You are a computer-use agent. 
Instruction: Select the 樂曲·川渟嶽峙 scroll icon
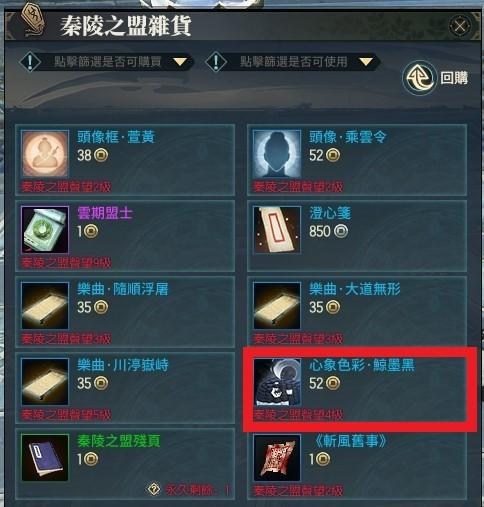(45, 382)
